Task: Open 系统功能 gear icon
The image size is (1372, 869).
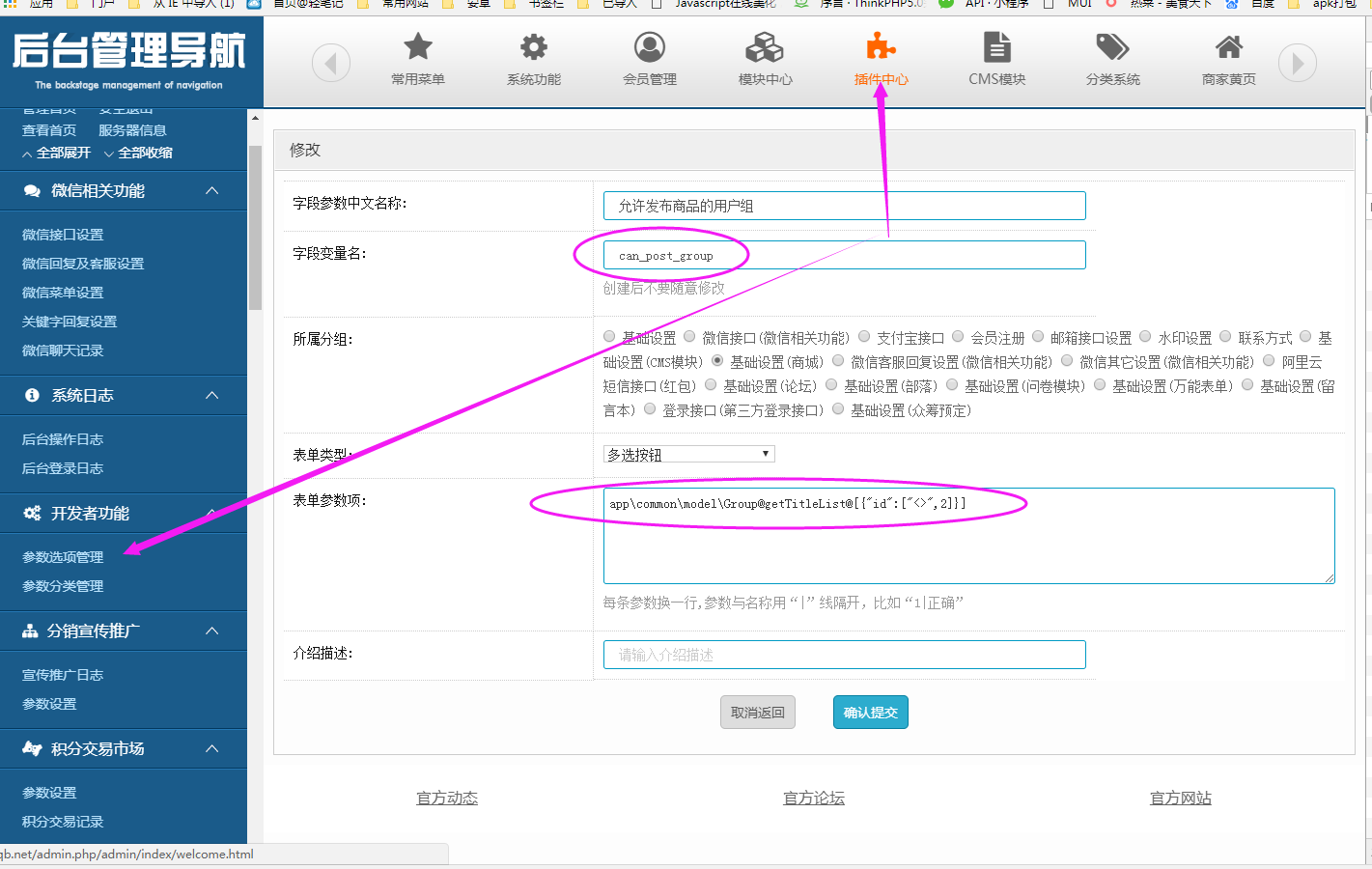Action: click(x=534, y=47)
